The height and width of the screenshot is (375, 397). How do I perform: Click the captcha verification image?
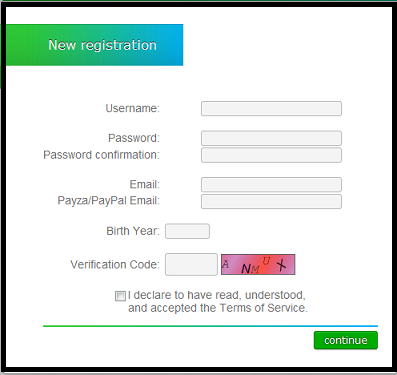coord(258,264)
